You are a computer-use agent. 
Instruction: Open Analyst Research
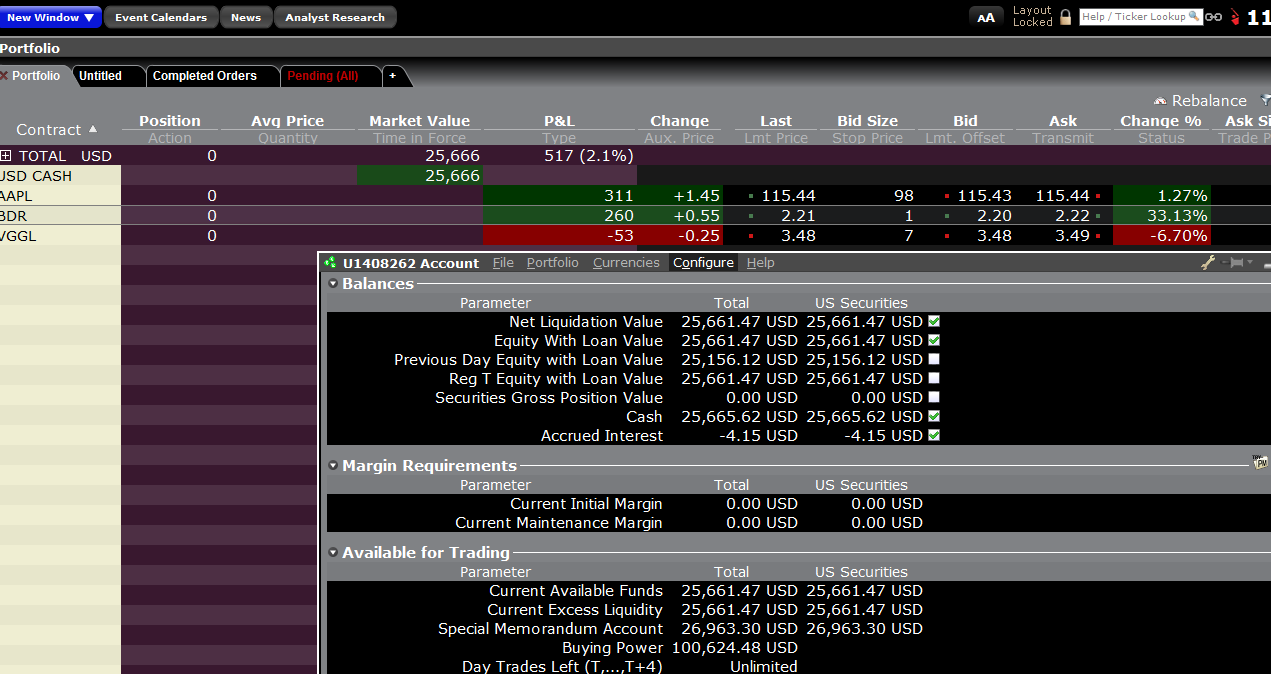coord(335,17)
